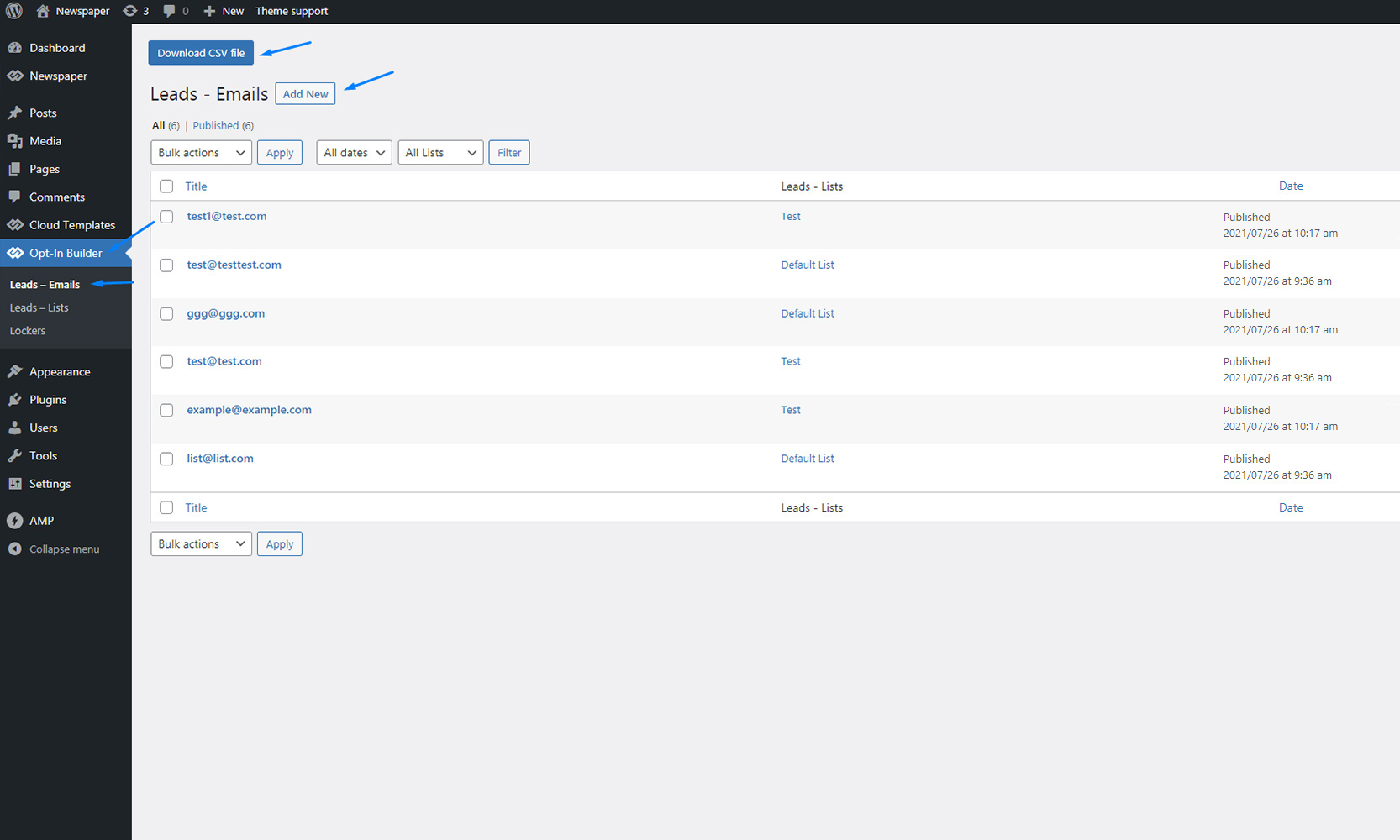Tick the select-all checkbox in table header
The image size is (1400, 840).
166,186
